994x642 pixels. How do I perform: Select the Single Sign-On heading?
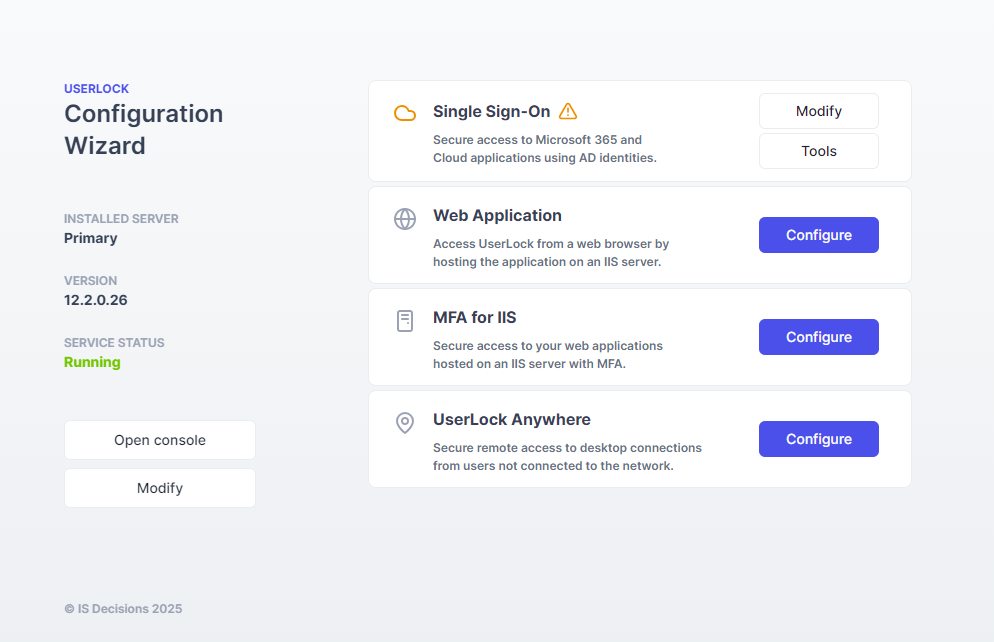[492, 112]
